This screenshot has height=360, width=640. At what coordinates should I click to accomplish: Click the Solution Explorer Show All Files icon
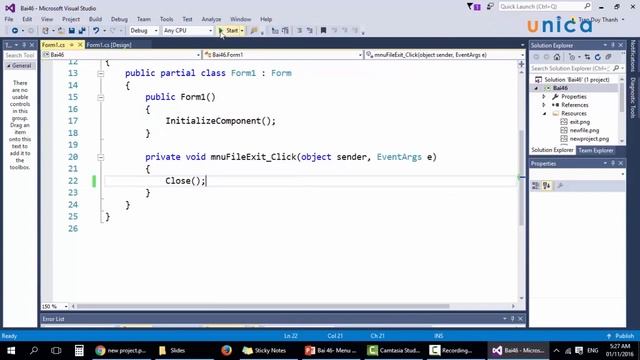point(608,57)
